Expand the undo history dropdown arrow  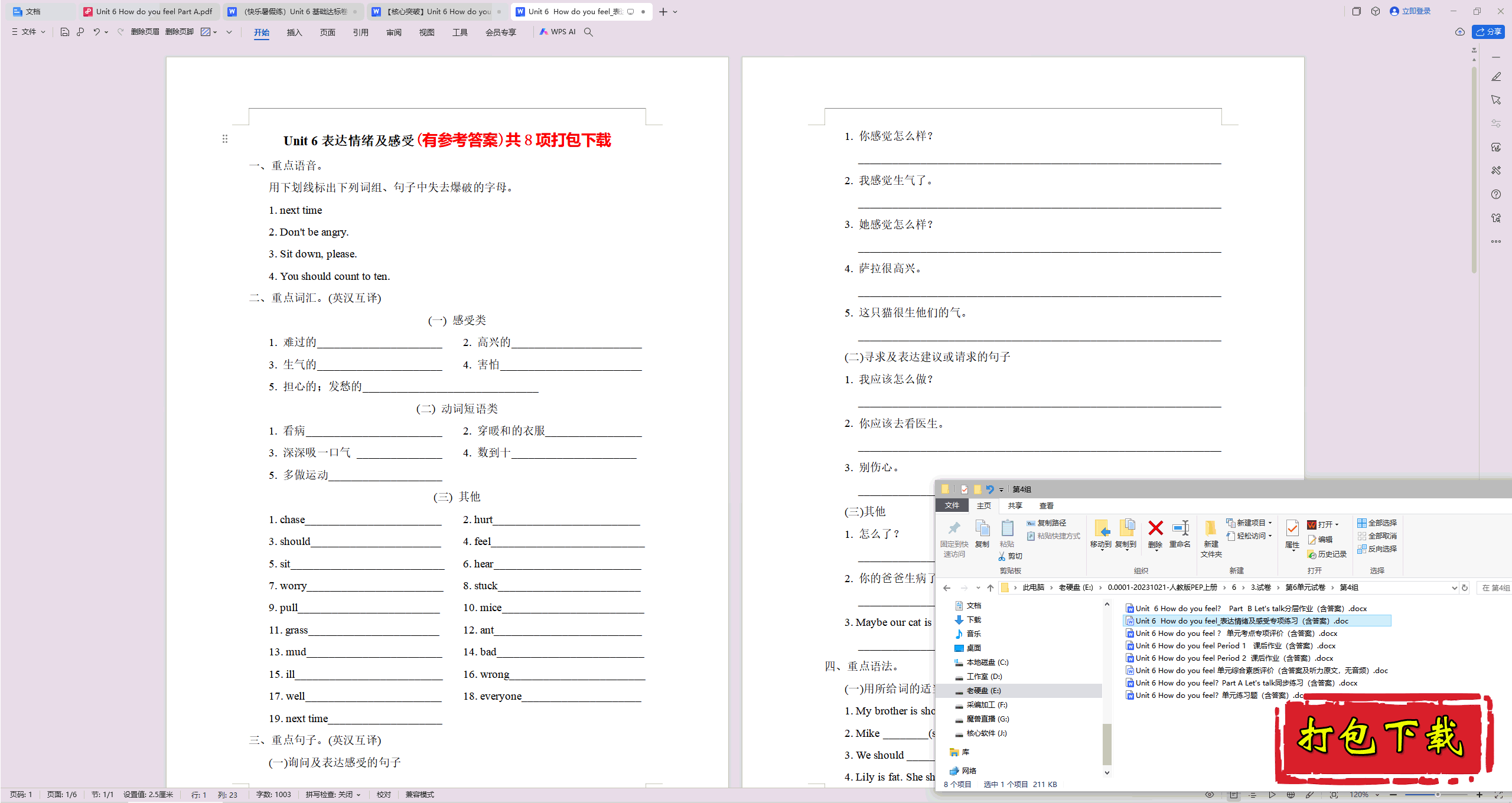(x=106, y=32)
